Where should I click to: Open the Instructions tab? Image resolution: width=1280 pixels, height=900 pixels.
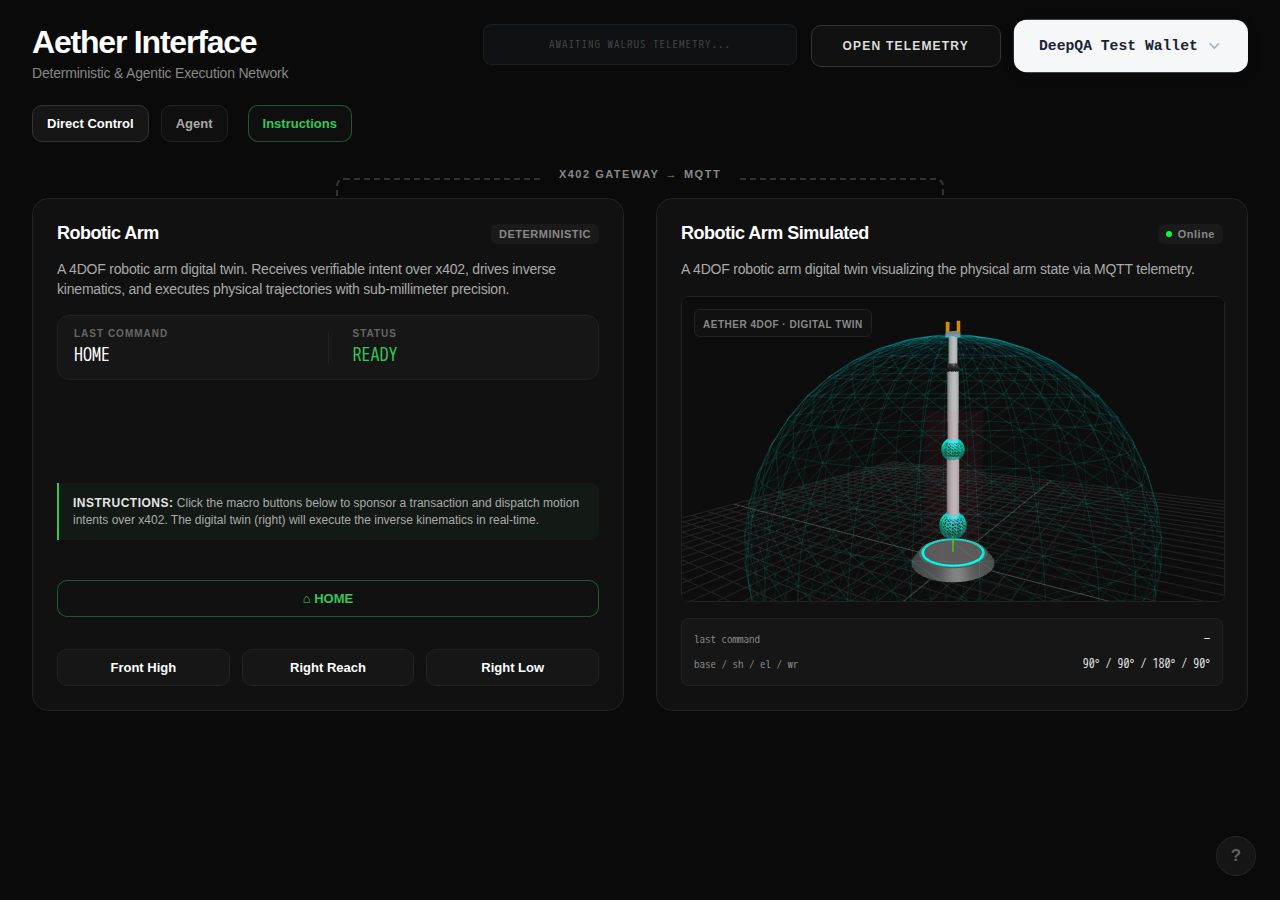[x=300, y=124]
